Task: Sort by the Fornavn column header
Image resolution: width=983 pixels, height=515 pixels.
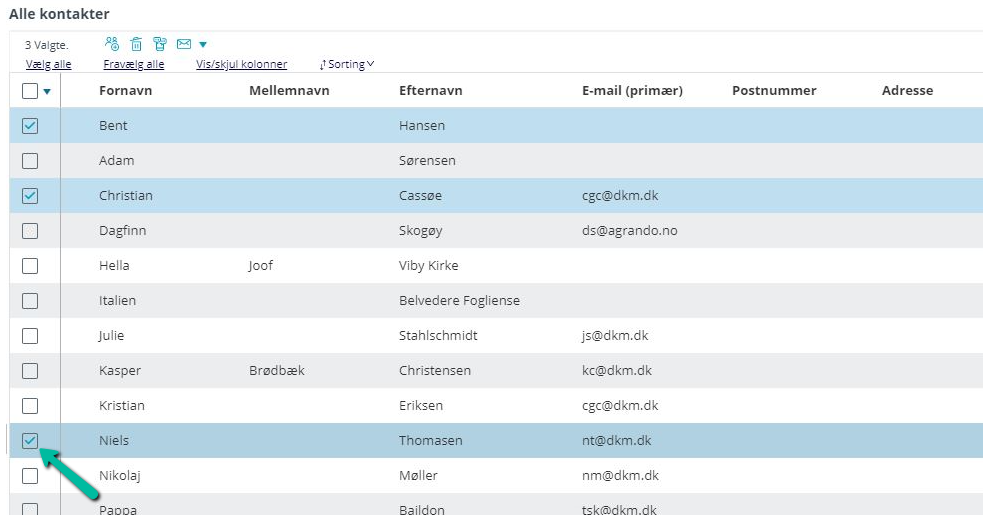Action: pyautogui.click(x=125, y=90)
